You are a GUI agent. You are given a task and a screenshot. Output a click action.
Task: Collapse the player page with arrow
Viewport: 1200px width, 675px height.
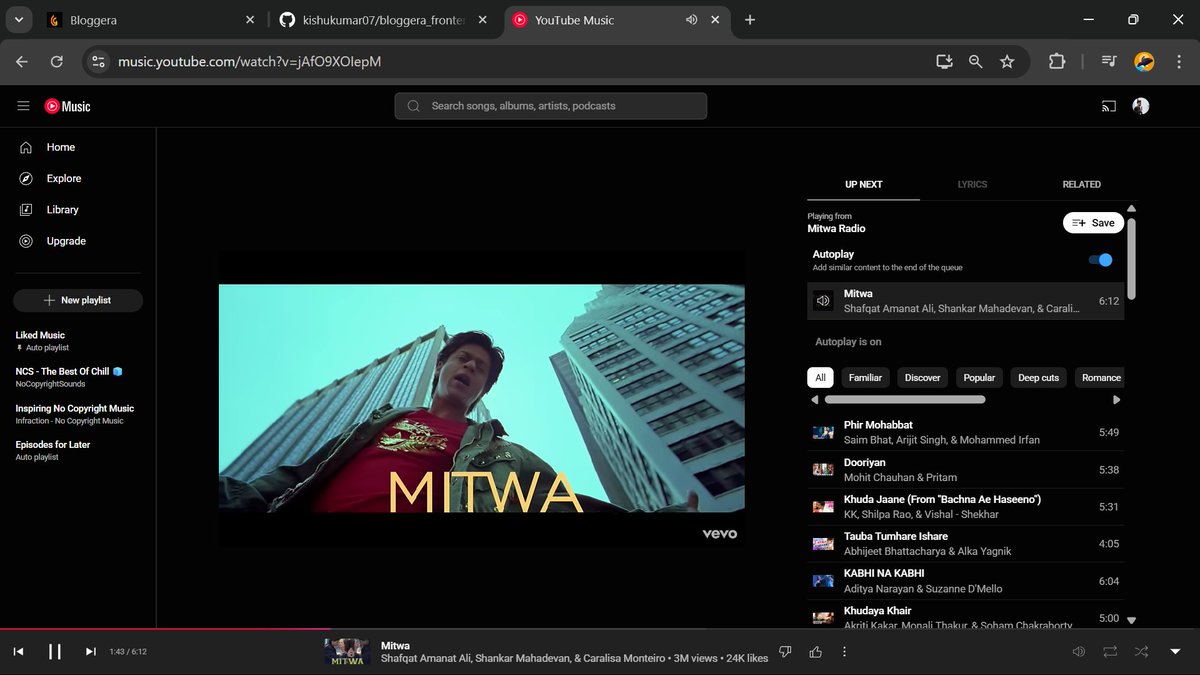(1175, 652)
